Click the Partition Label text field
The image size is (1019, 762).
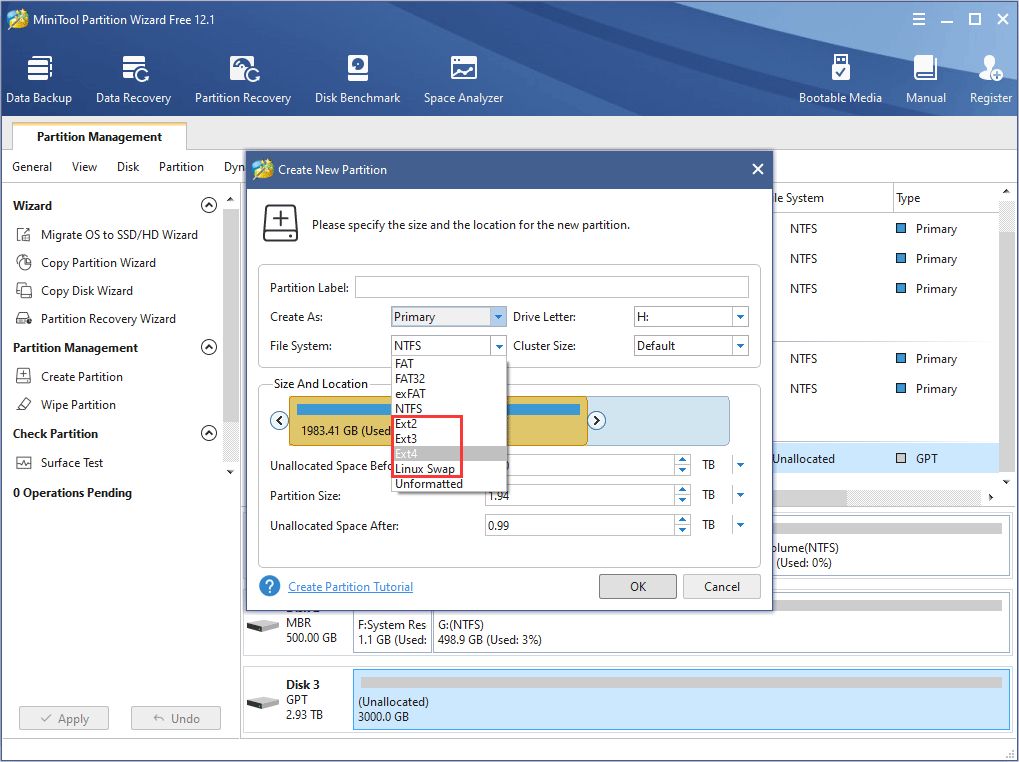pos(552,287)
